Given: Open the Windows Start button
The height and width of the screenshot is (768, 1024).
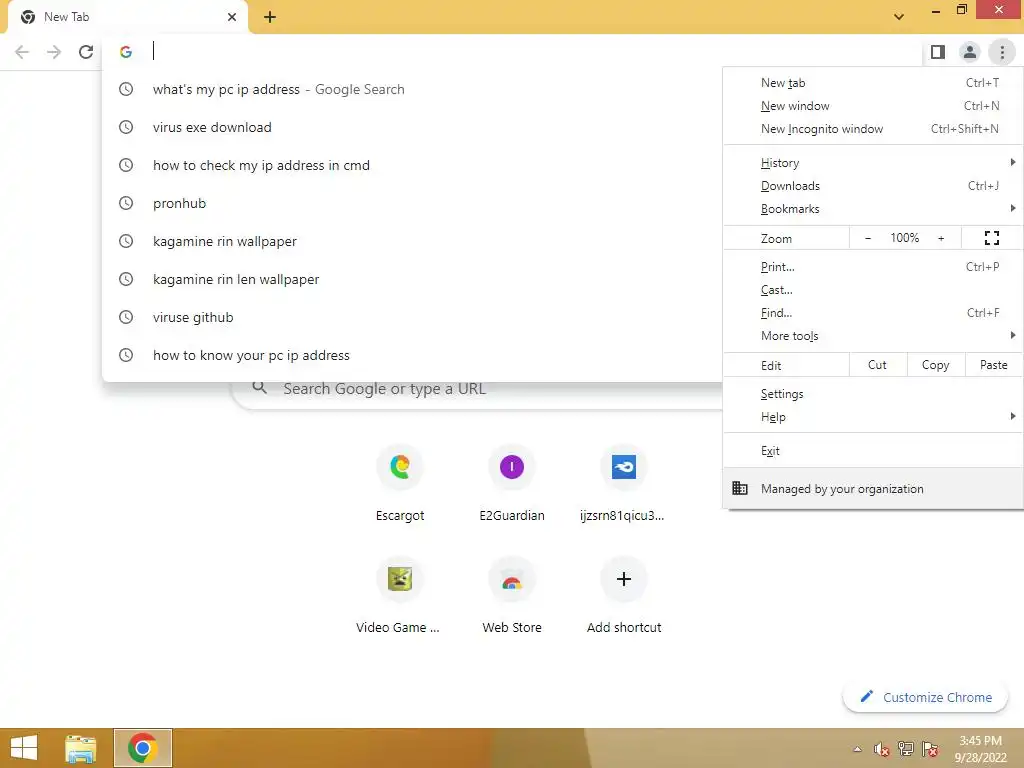Looking at the screenshot, I should click(x=24, y=748).
